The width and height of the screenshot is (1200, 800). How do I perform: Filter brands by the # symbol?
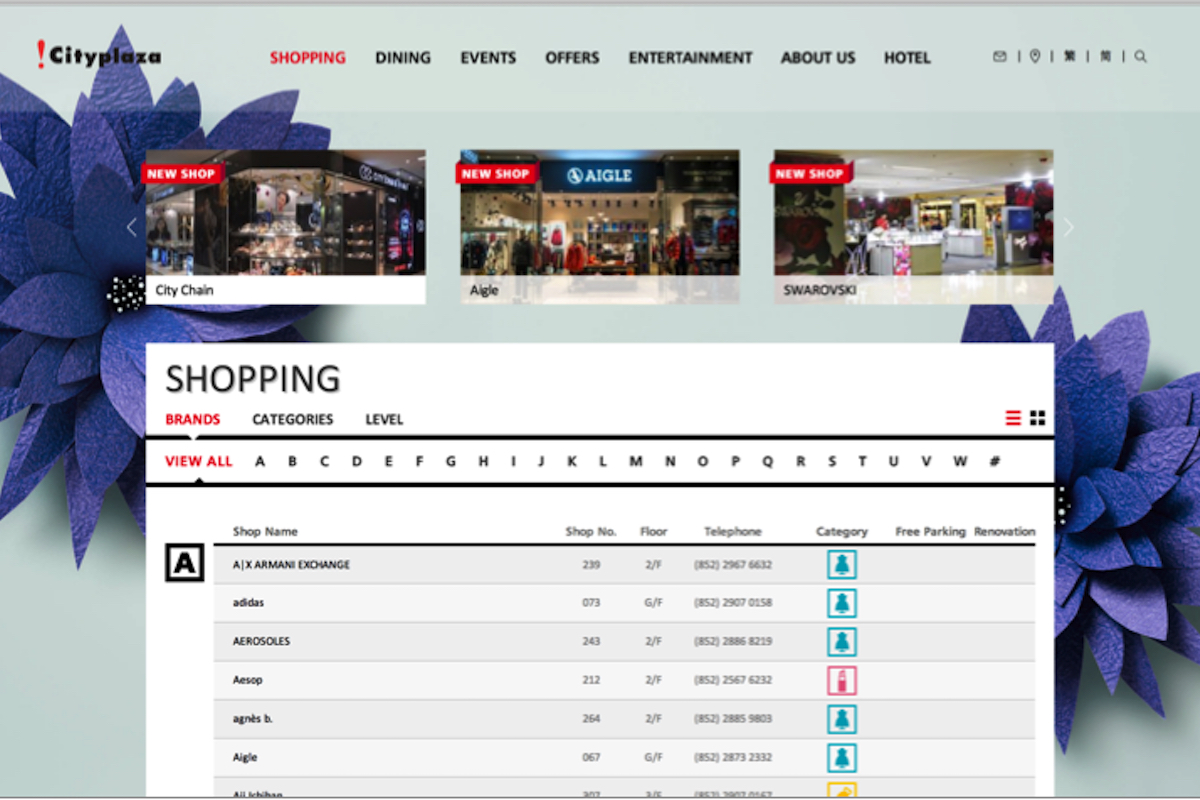[x=994, y=461]
